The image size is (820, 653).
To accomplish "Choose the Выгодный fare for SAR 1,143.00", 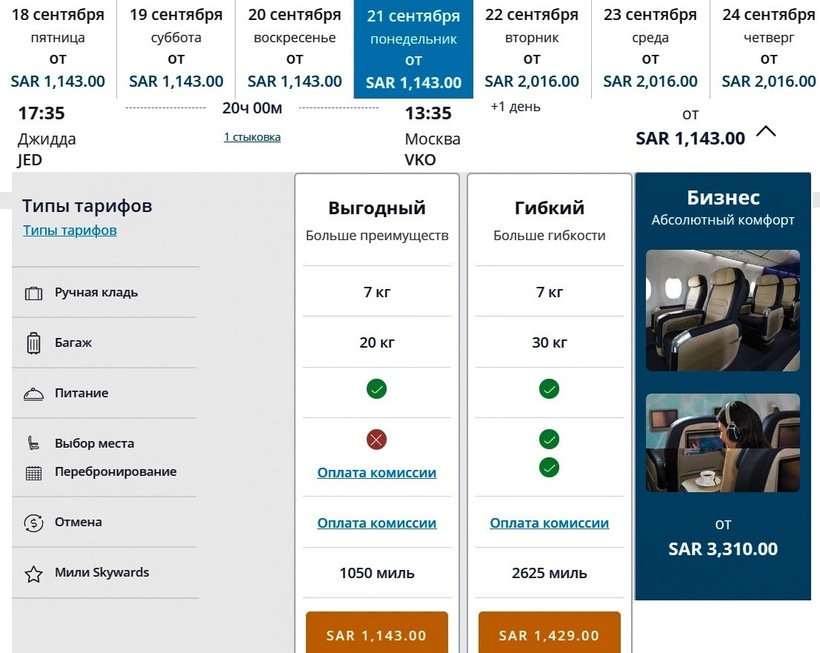I will tap(377, 634).
